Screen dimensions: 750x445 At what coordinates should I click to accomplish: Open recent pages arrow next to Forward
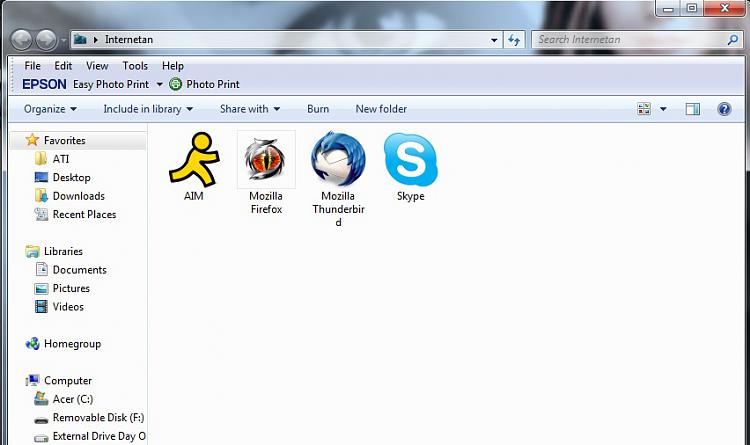tap(64, 40)
